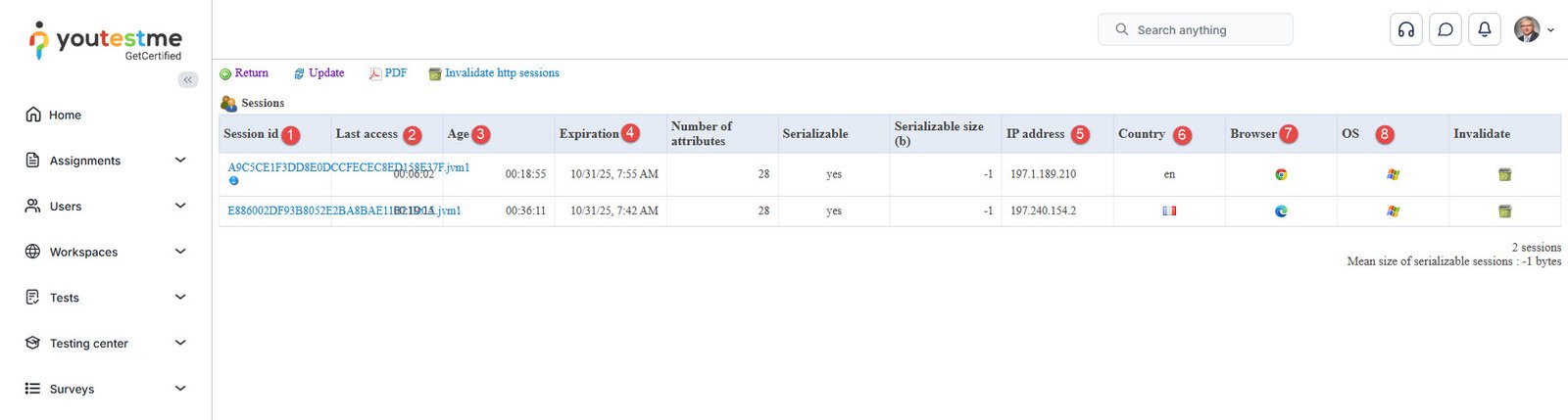Screen dimensions: 1568x420
Task: Invalidate the session from IP 197.1.189.210
Action: click(1504, 174)
